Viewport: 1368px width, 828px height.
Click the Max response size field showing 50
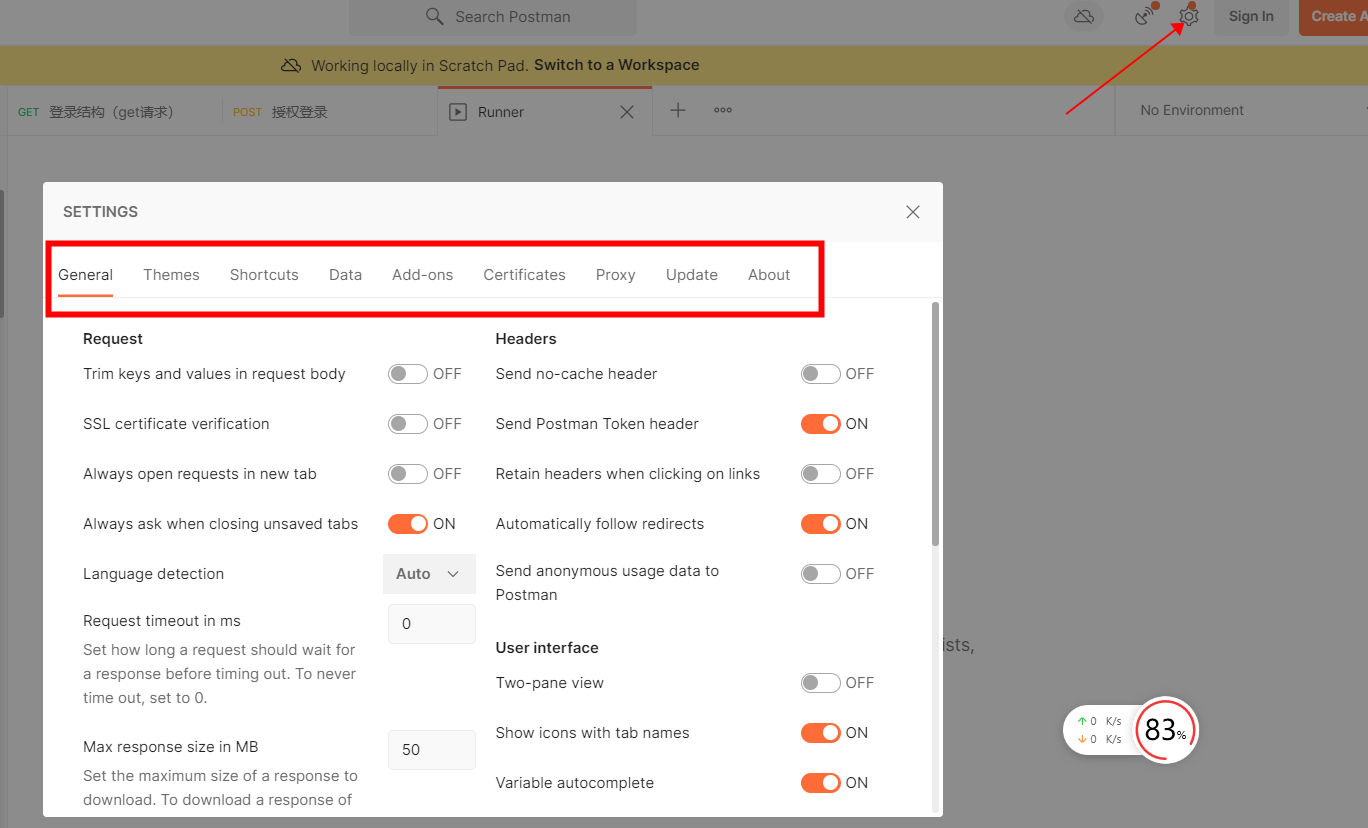tap(432, 750)
